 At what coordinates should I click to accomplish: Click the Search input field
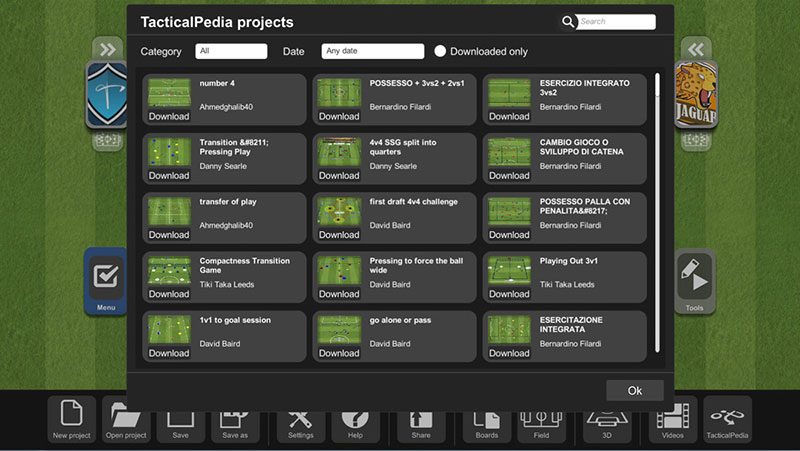(616, 21)
